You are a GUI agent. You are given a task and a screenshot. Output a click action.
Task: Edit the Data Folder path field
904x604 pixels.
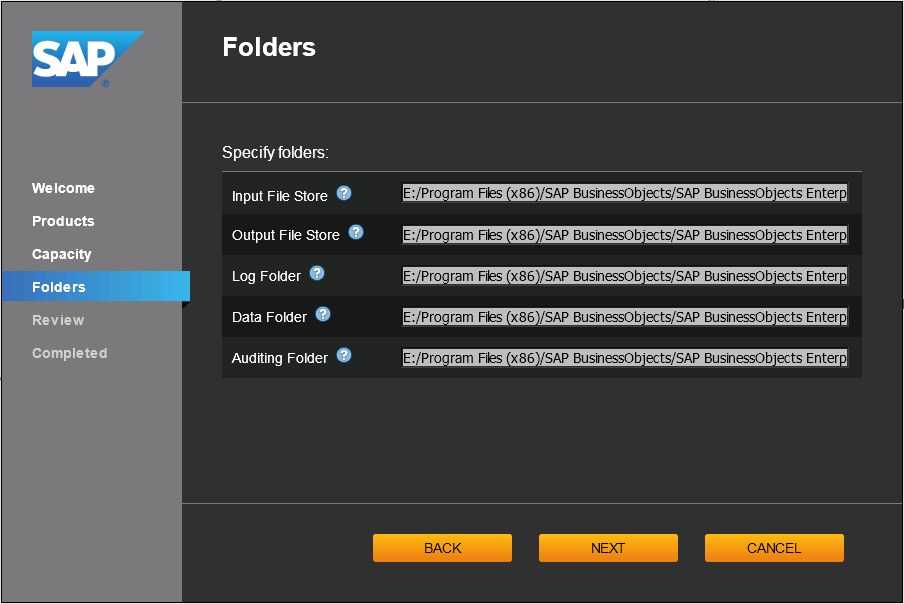click(x=625, y=317)
